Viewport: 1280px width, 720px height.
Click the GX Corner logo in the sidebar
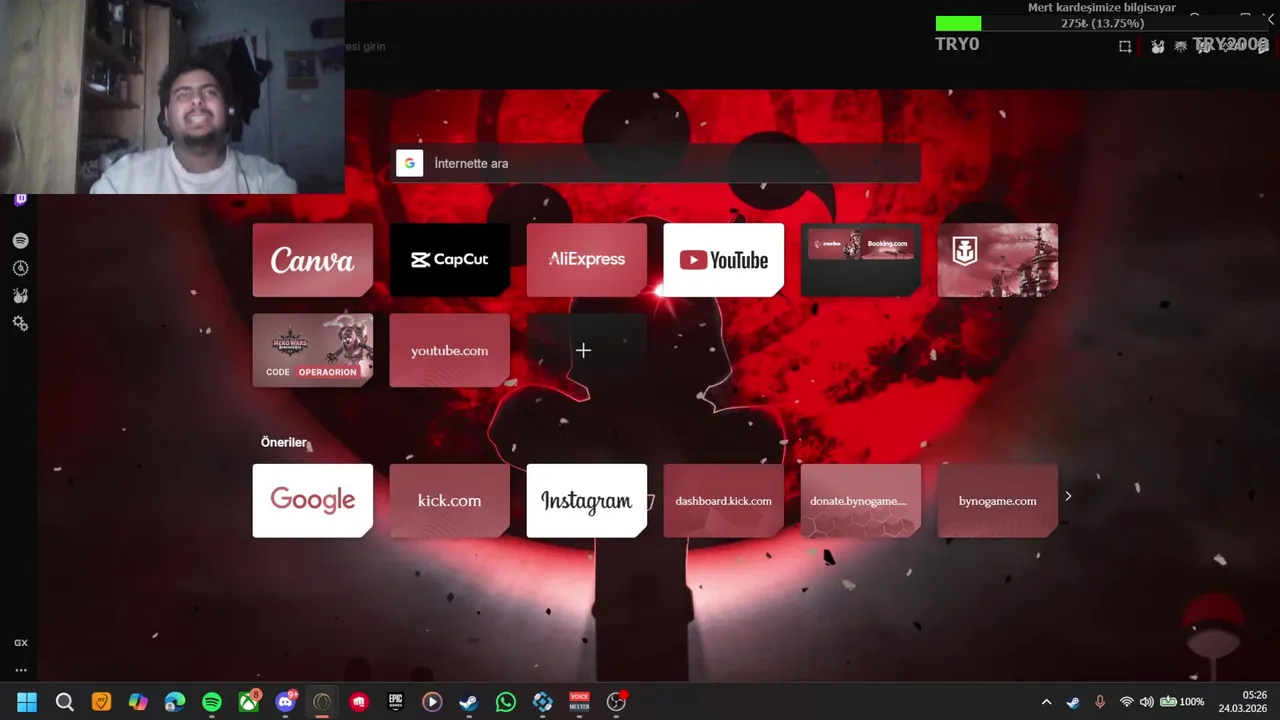(x=20, y=643)
